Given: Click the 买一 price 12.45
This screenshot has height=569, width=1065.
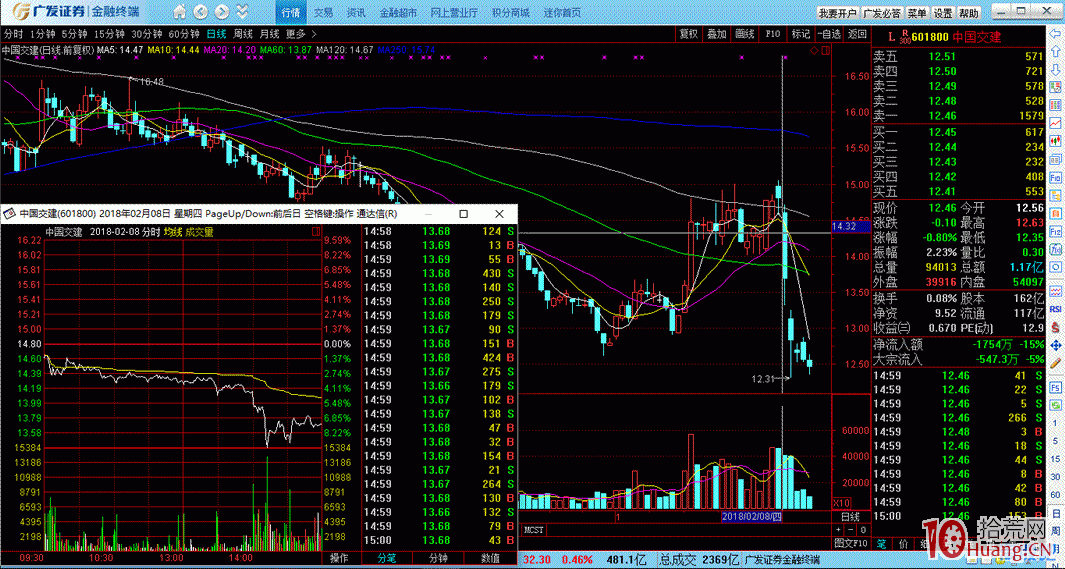Looking at the screenshot, I should (x=941, y=132).
